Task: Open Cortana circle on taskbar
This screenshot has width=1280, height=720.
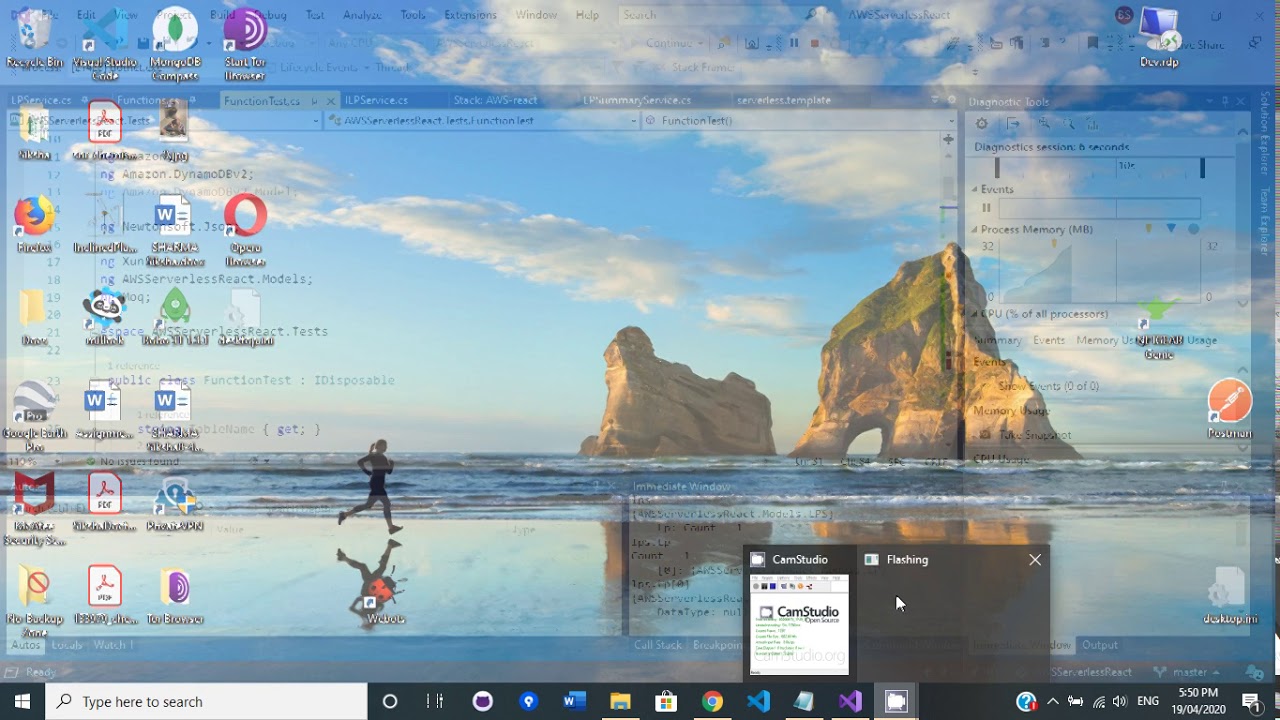Action: coord(390,701)
